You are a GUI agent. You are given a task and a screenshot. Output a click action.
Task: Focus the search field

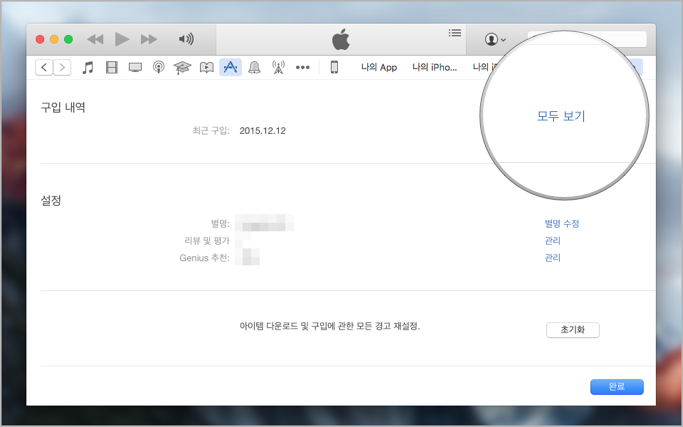587,39
